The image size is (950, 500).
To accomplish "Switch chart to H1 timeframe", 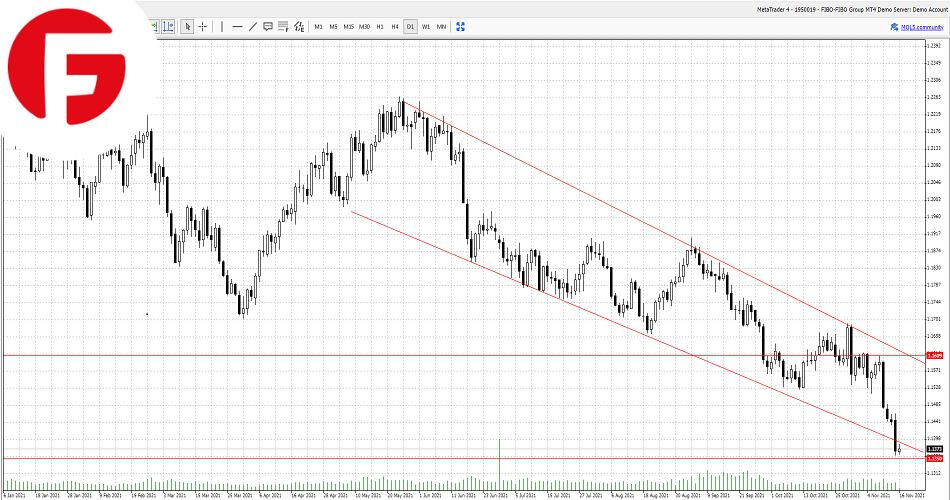I will [380, 27].
